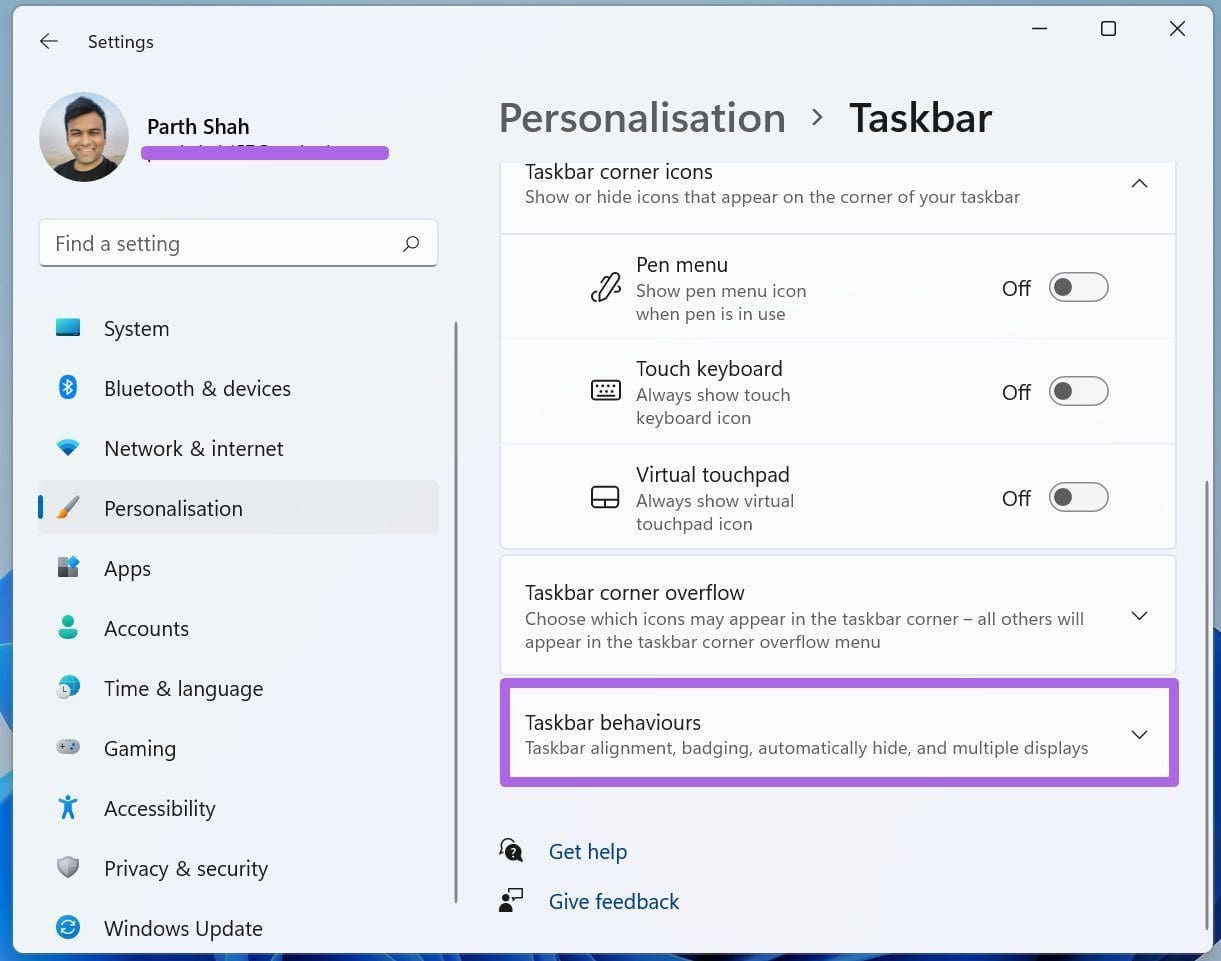Viewport: 1221px width, 961px height.
Task: Enable the Touch keyboard toggle
Action: pyautogui.click(x=1078, y=391)
